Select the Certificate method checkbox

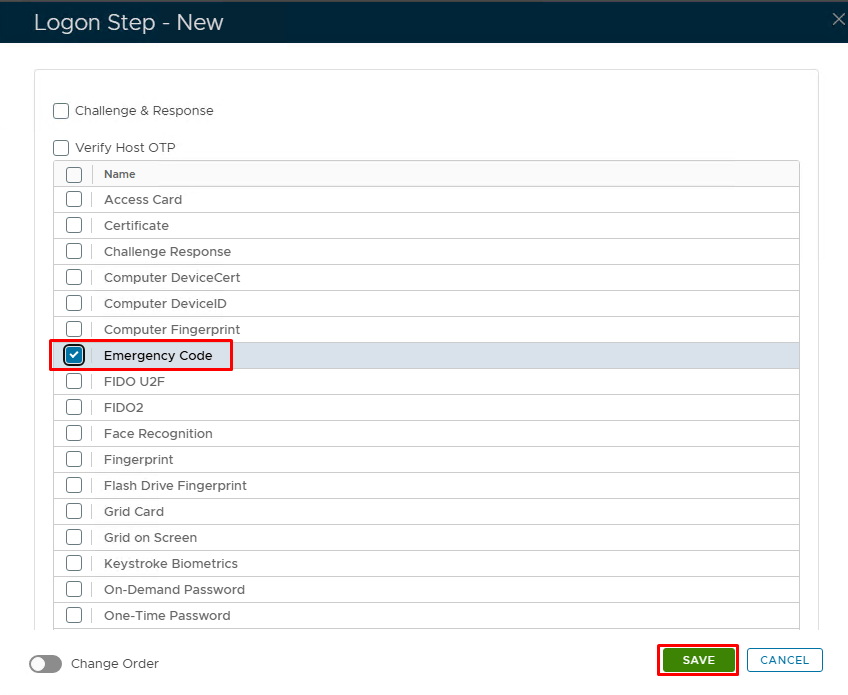pos(74,226)
